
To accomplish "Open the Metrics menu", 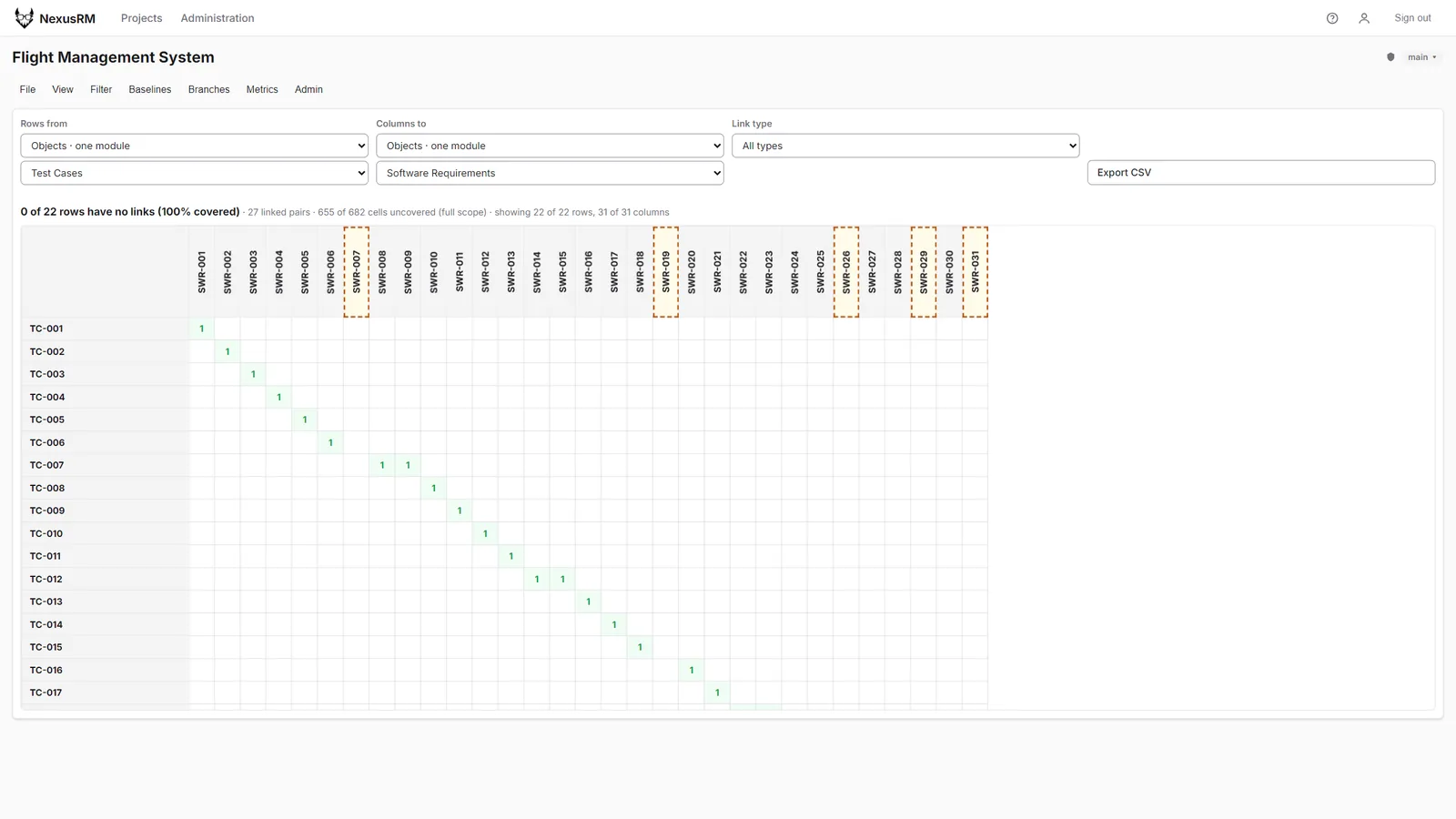I will pos(262,89).
